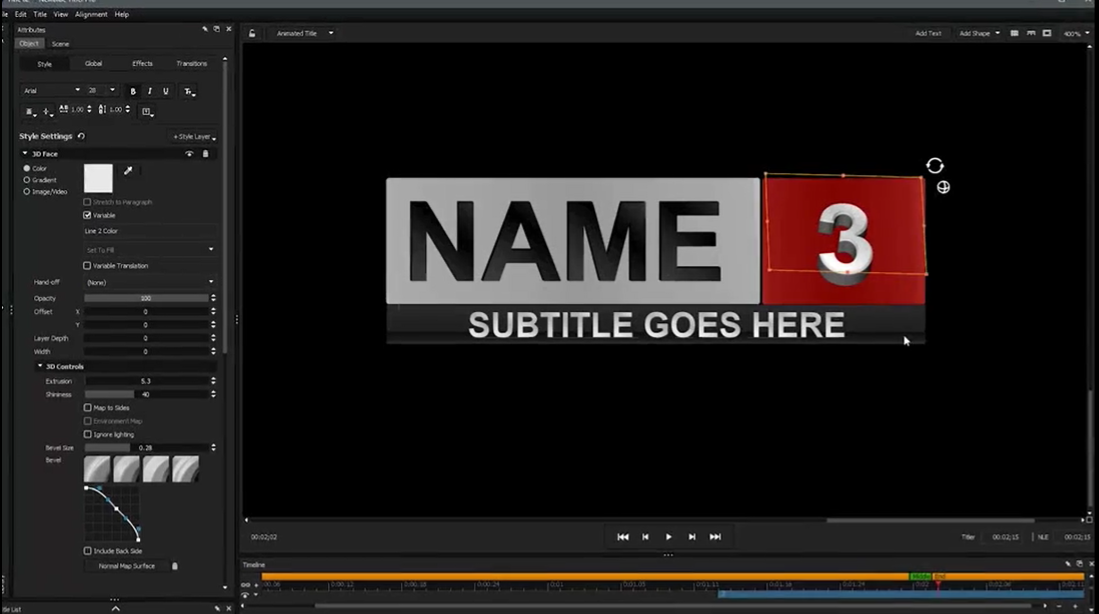Uncheck the Variable checkbox
The height and width of the screenshot is (614, 1099).
pos(87,215)
